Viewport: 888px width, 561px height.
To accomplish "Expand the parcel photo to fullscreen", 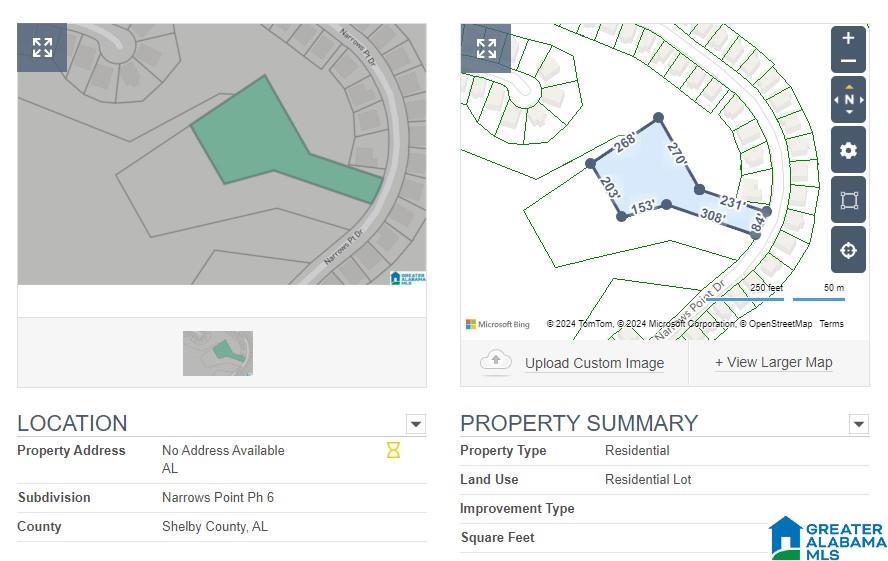I will [42, 48].
